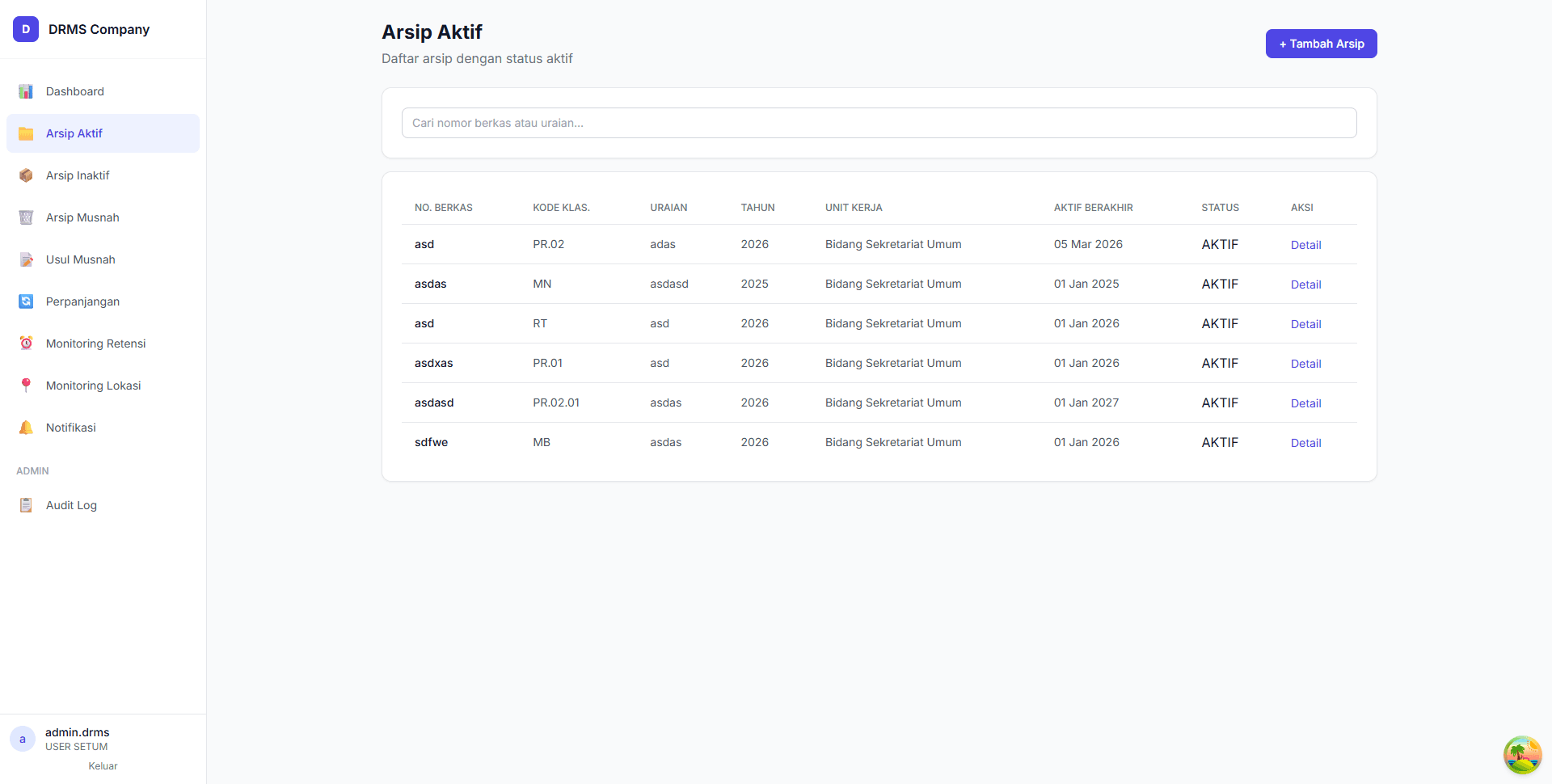The image size is (1552, 784).
Task: Click the Arsip Aktif page heading
Action: 432,32
